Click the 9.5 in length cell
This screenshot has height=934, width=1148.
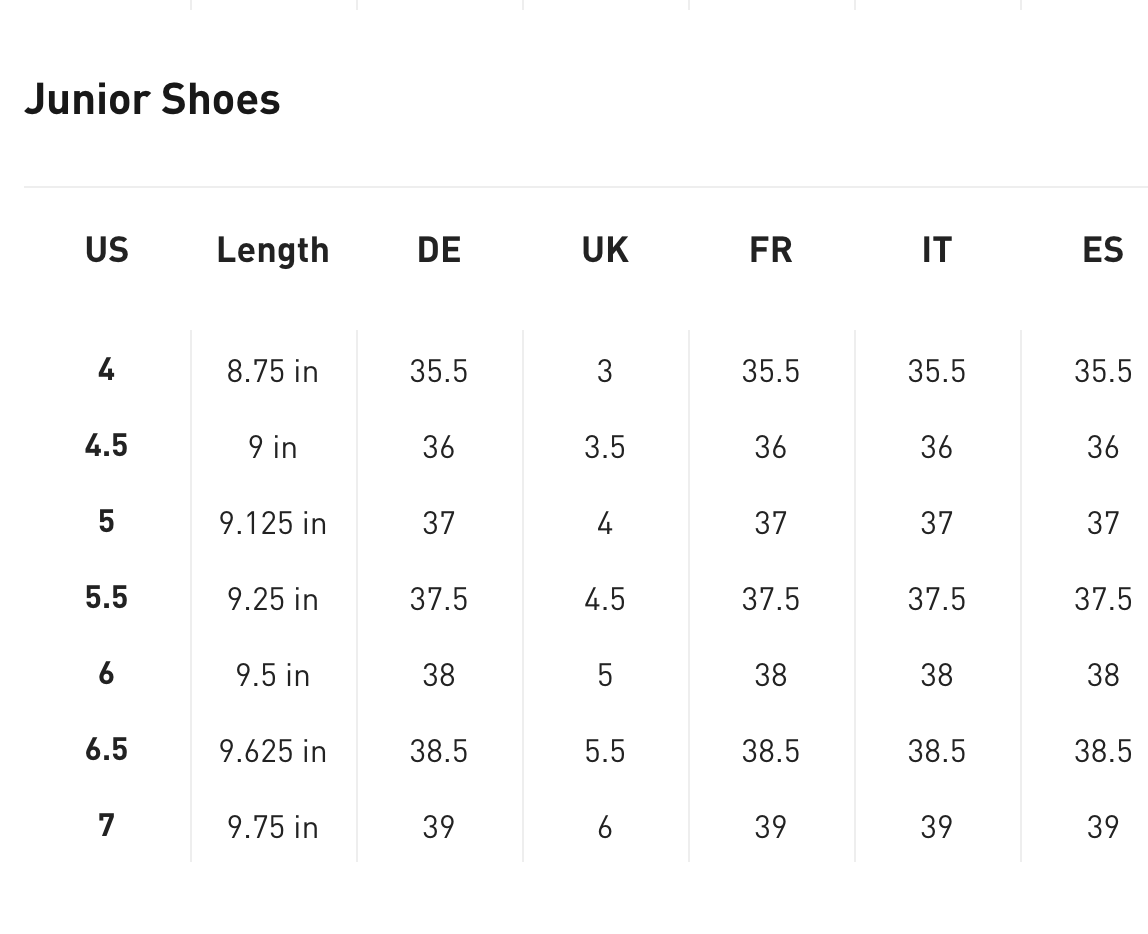point(273,675)
